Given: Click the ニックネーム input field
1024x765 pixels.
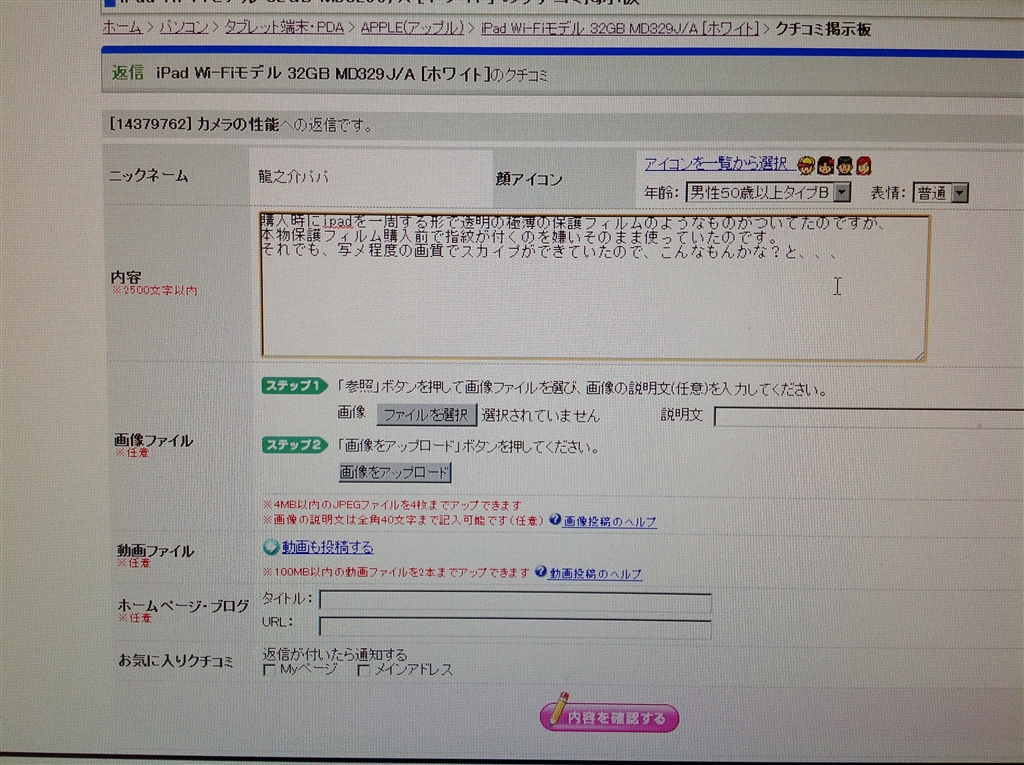Looking at the screenshot, I should [x=371, y=177].
